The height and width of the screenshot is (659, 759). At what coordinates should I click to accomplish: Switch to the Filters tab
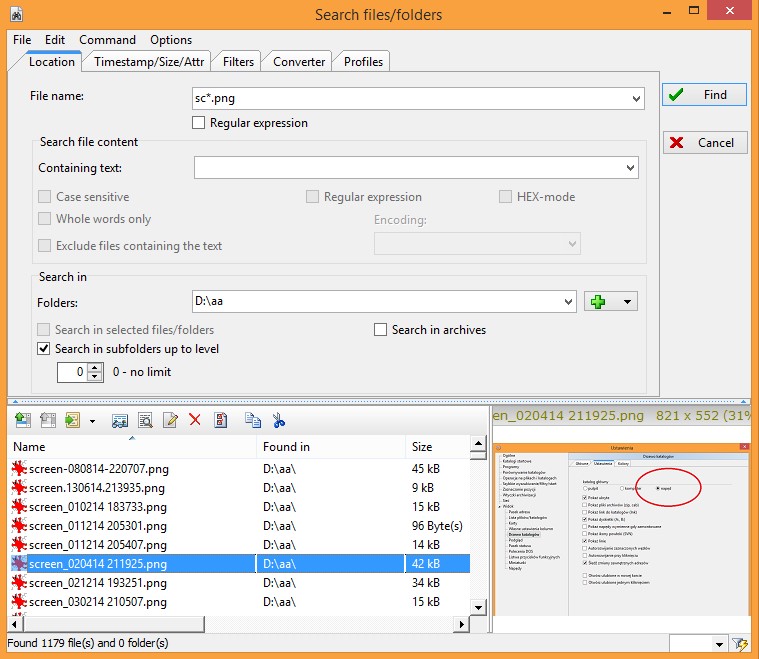(238, 62)
